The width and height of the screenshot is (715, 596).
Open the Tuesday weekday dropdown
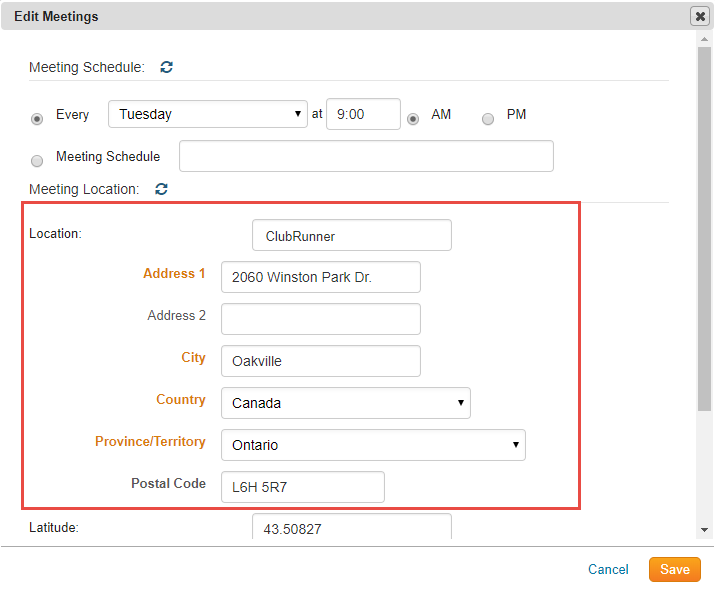coord(207,114)
